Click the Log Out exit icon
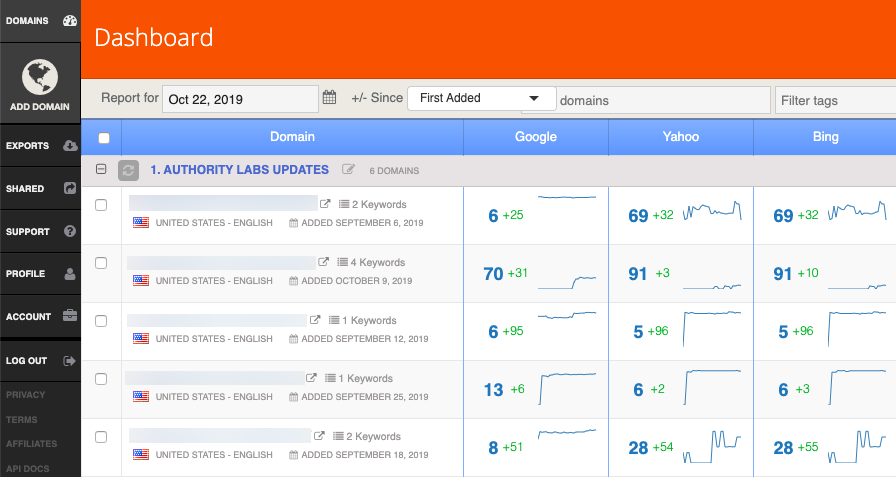Viewport: 896px width, 477px height. 69,360
